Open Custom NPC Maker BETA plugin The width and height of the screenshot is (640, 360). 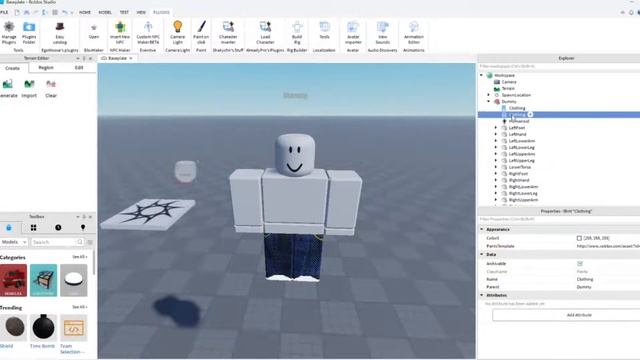pyautogui.click(x=148, y=33)
